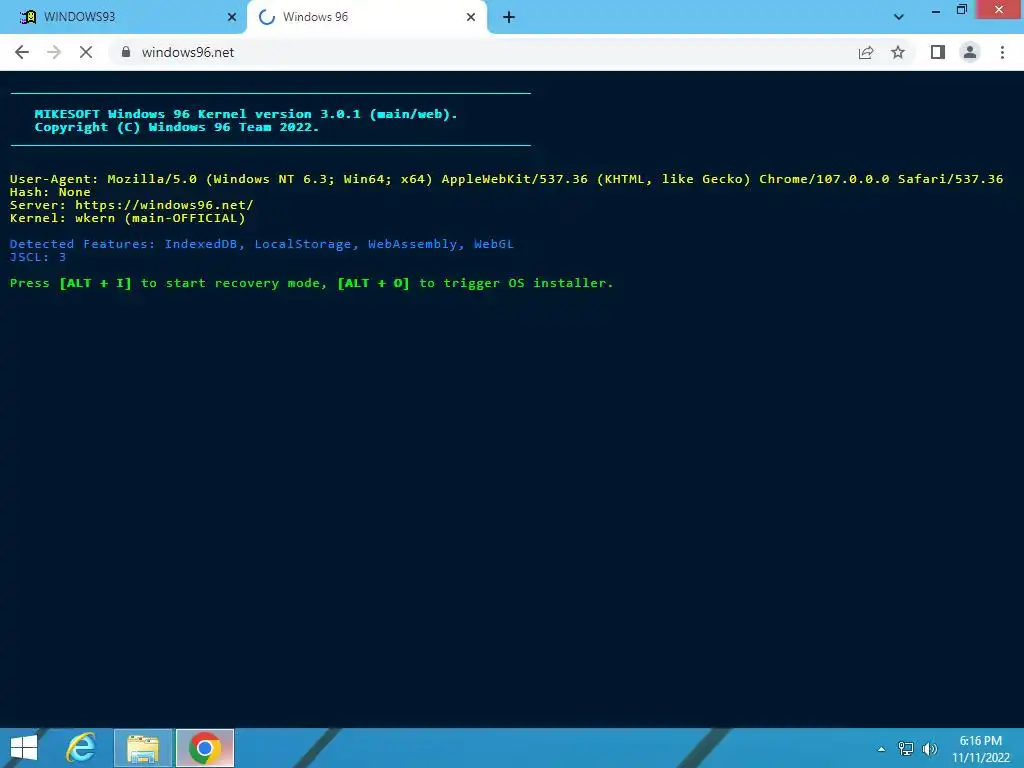This screenshot has height=768, width=1024.
Task: Show hidden system tray icons
Action: [882, 749]
